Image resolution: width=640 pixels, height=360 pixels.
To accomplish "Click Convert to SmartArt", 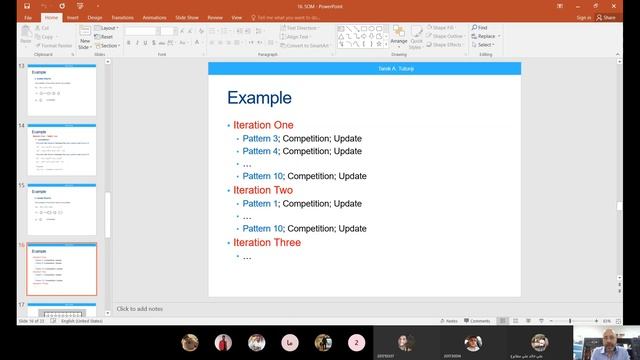I will 305,46.
